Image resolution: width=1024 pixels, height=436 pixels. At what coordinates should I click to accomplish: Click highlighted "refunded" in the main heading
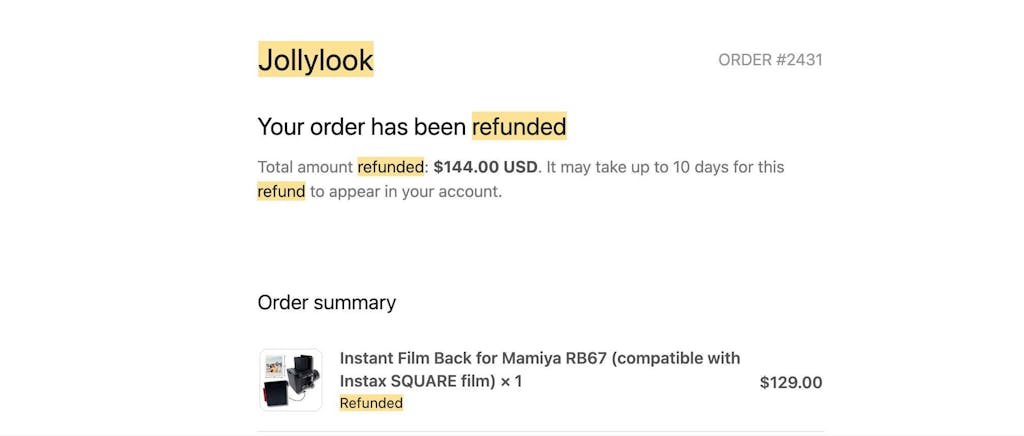click(x=519, y=127)
